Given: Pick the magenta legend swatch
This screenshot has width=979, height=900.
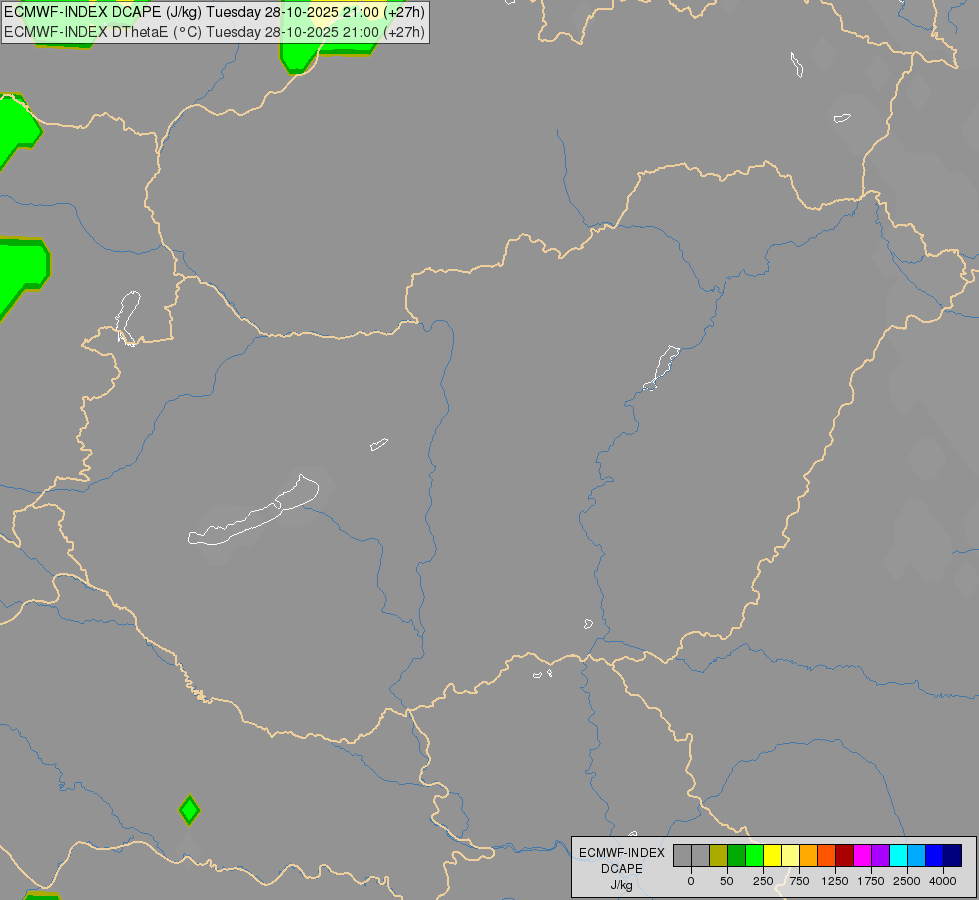Looking at the screenshot, I should click(x=863, y=856).
